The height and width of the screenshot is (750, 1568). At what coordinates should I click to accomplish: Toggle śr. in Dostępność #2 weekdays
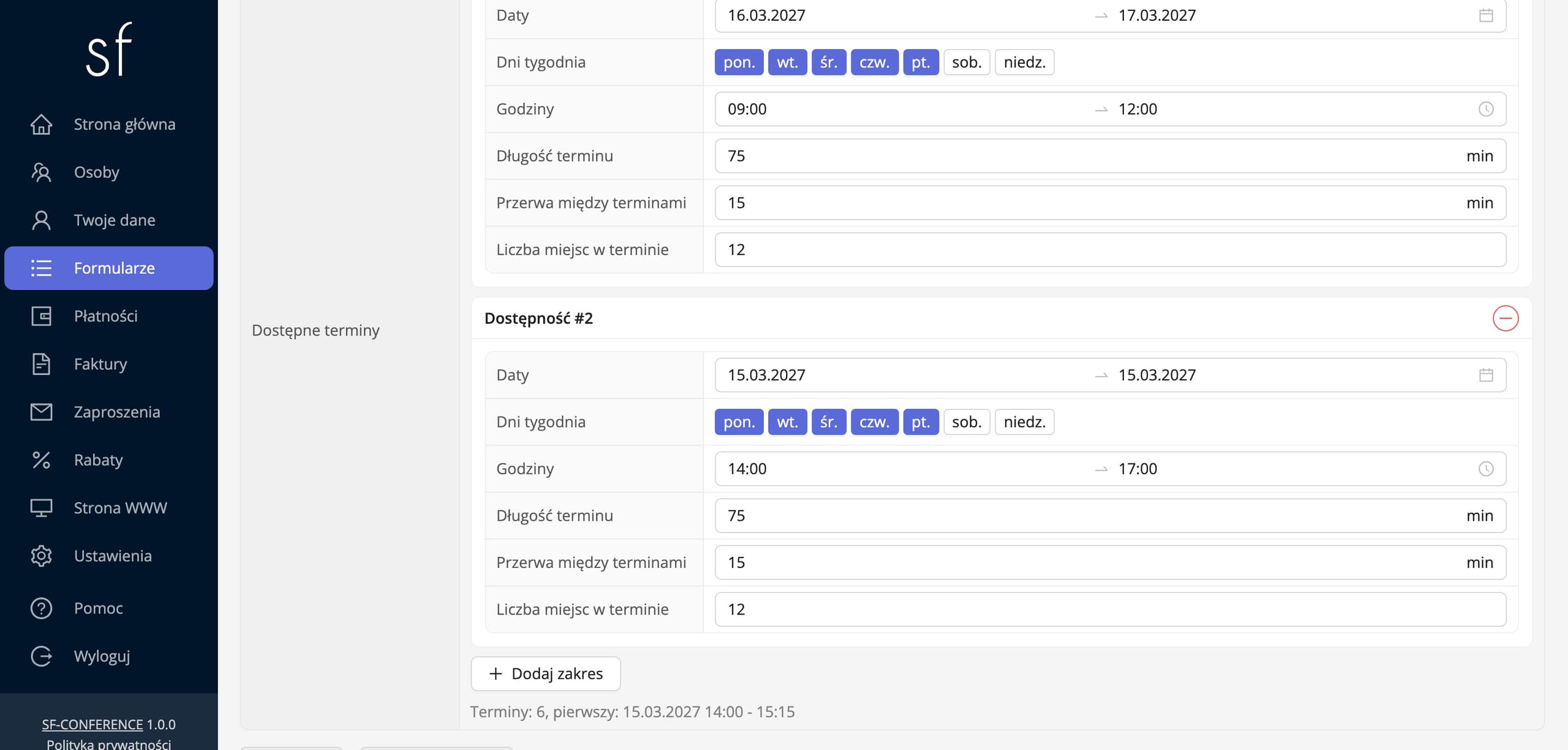coord(829,422)
